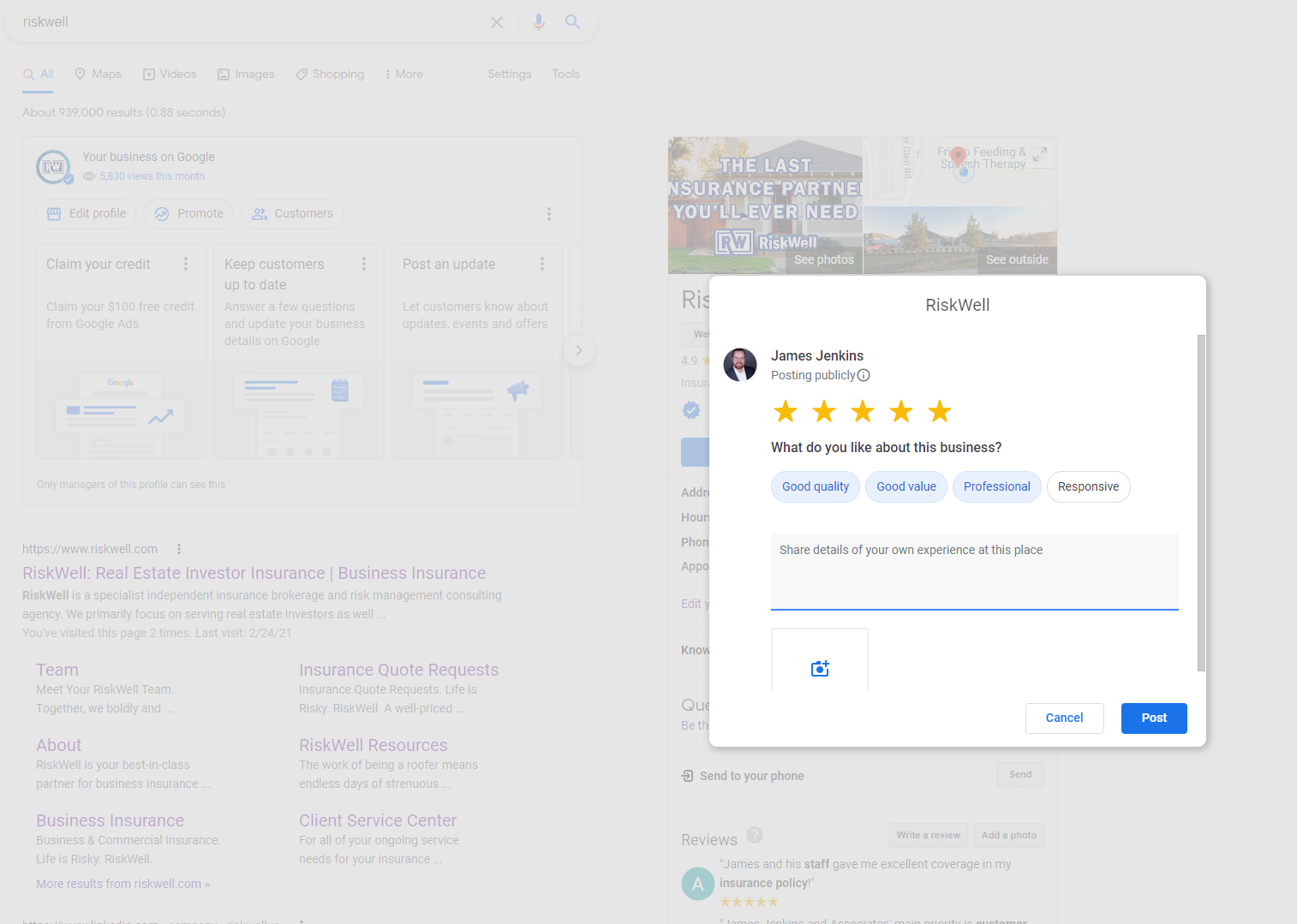Open the Team sitelink
Viewport: 1297px width, 924px height.
click(x=57, y=670)
